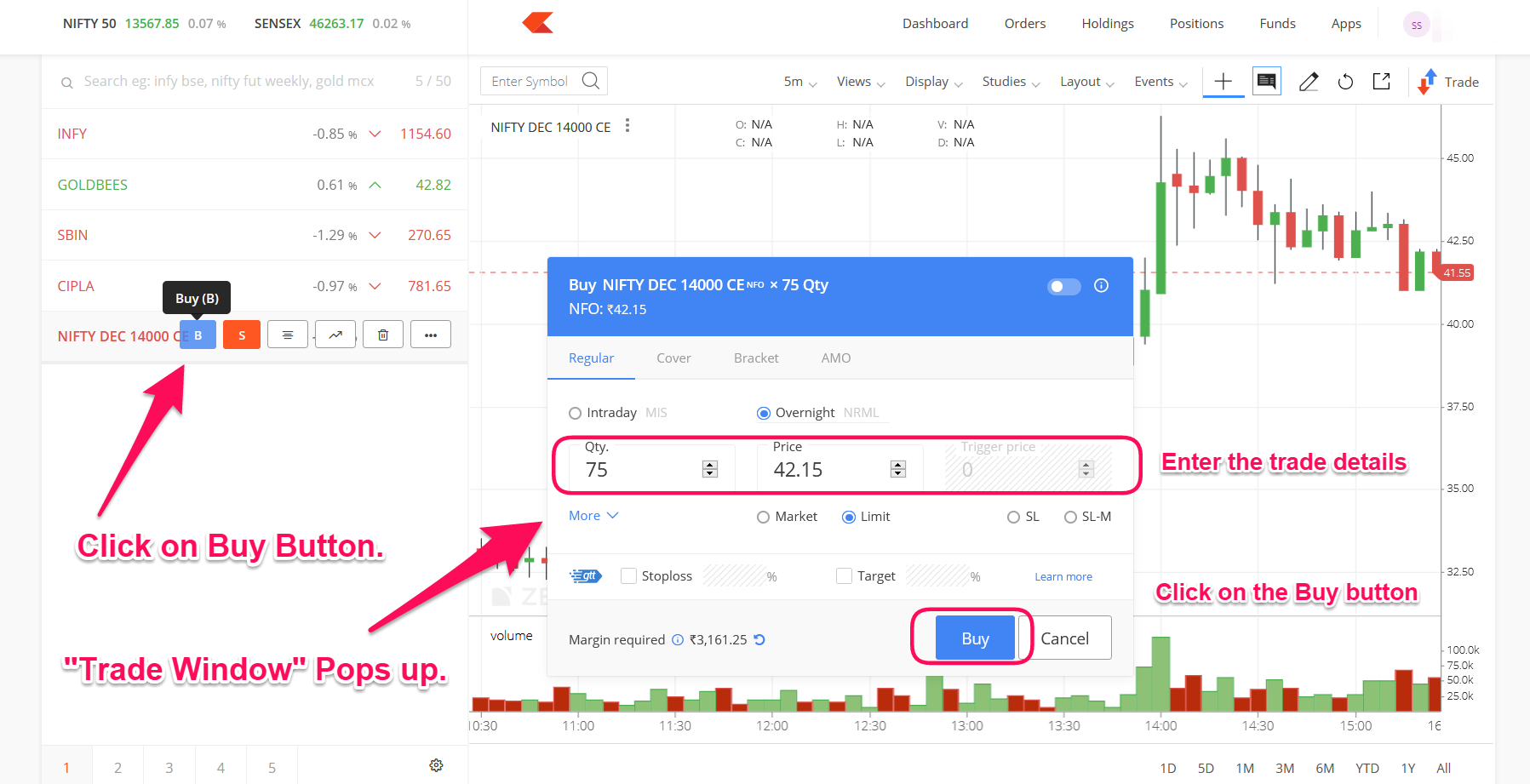Open the Apps menu

1346,24
